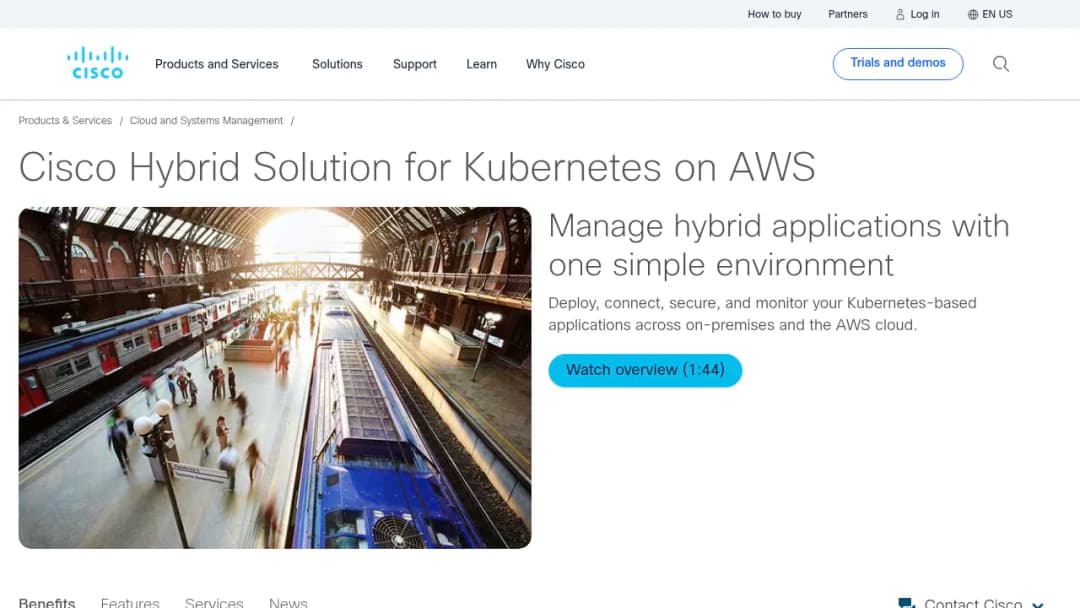Click the user profile icon beside Log in
The width and height of the screenshot is (1080, 608).
[900, 14]
